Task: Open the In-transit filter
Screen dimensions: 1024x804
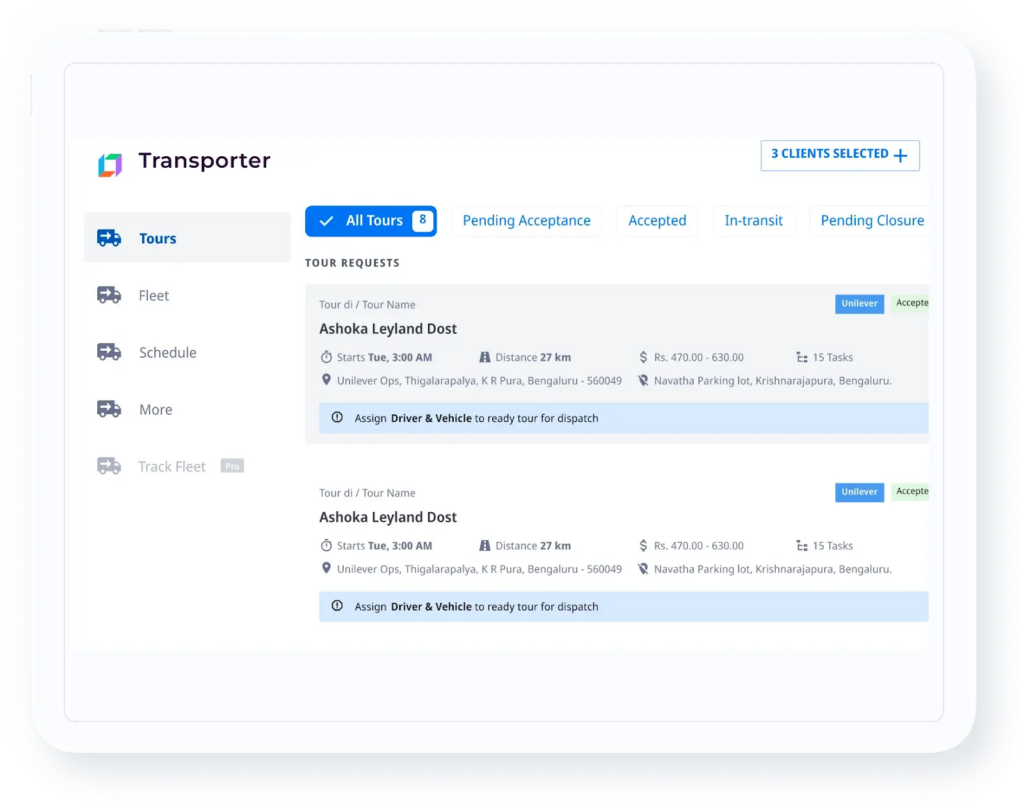Action: pyautogui.click(x=754, y=220)
